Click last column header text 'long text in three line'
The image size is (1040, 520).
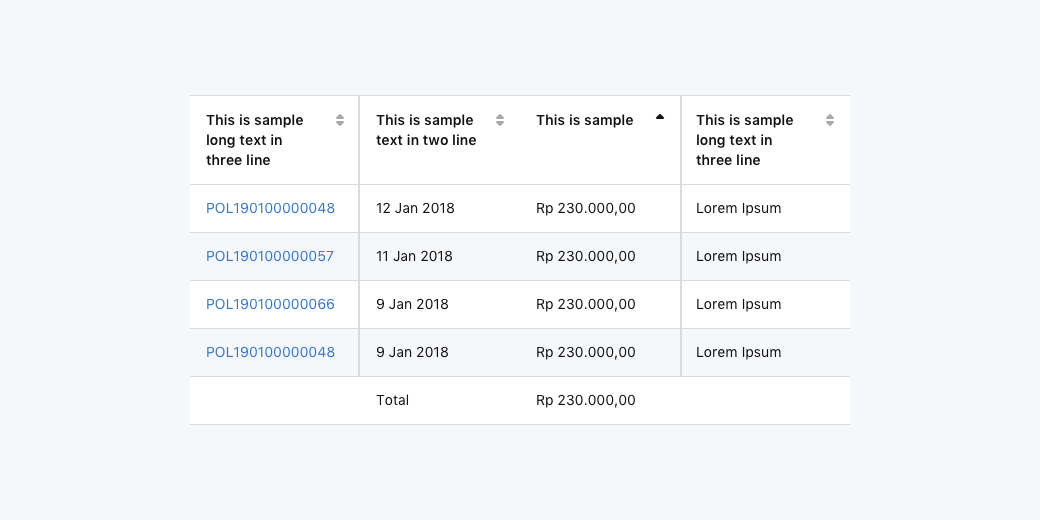point(744,140)
